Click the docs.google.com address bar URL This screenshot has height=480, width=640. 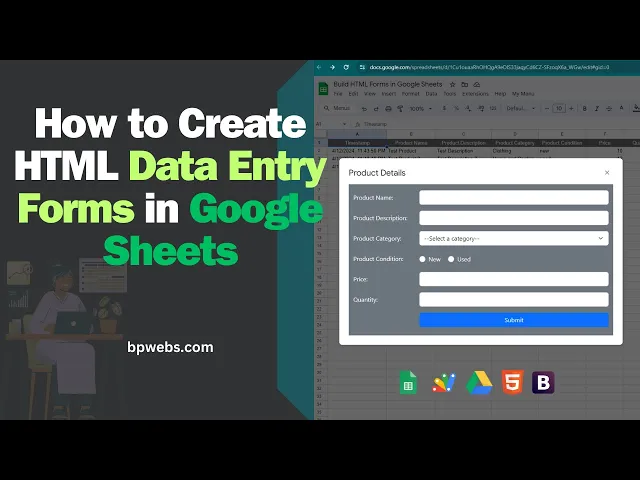(x=489, y=67)
